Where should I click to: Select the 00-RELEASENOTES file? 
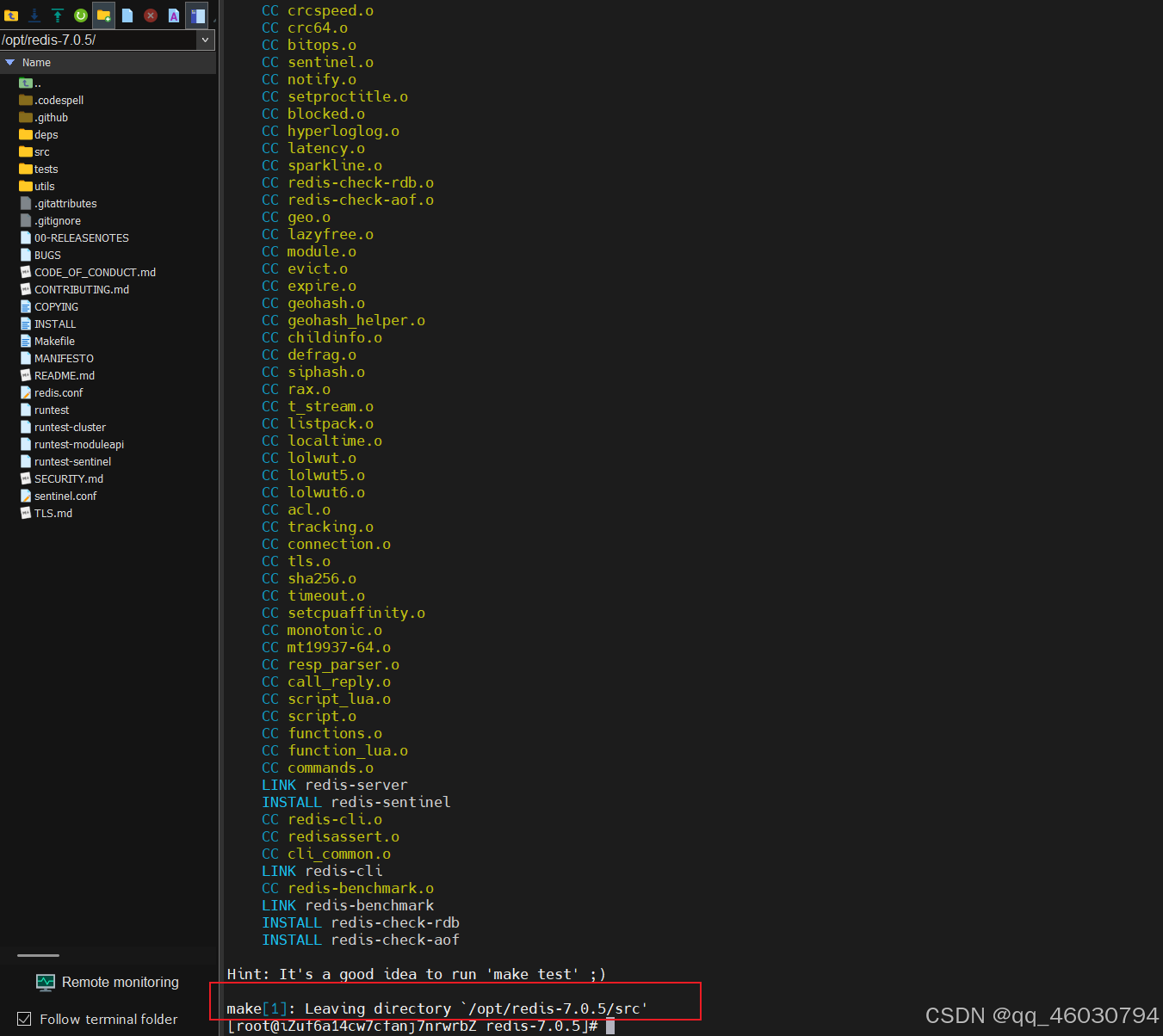coord(74,238)
